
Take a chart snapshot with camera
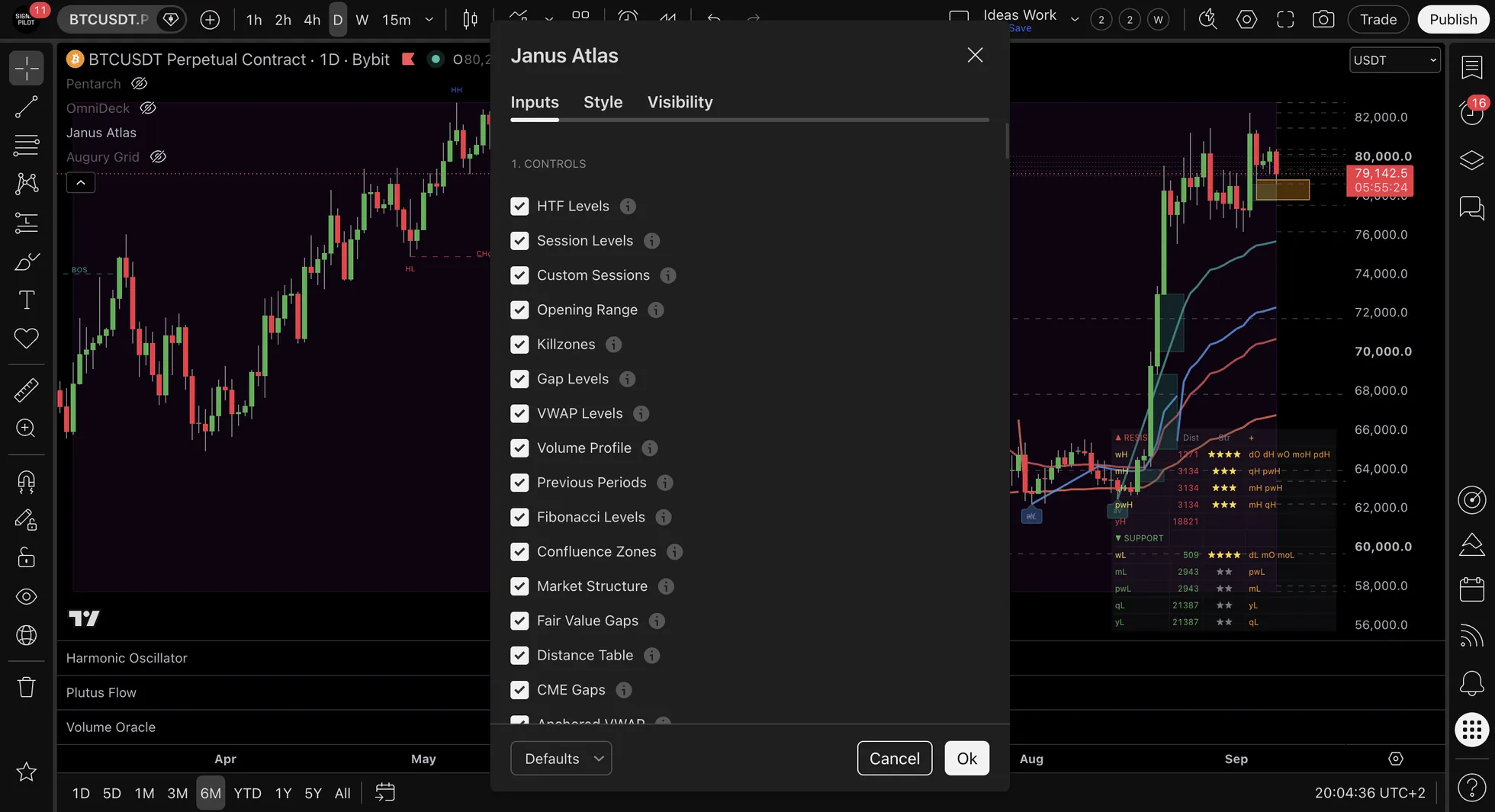coord(1323,19)
